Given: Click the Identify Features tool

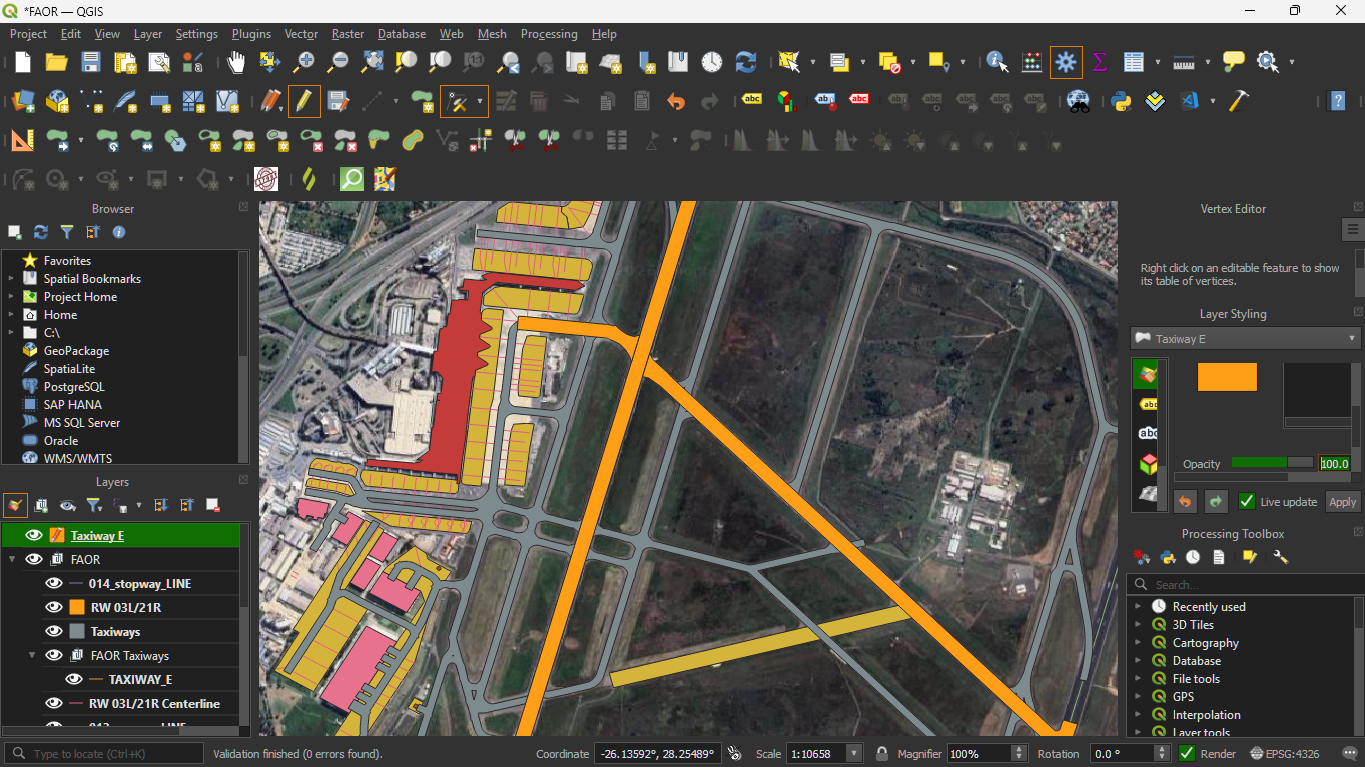Looking at the screenshot, I should [997, 63].
